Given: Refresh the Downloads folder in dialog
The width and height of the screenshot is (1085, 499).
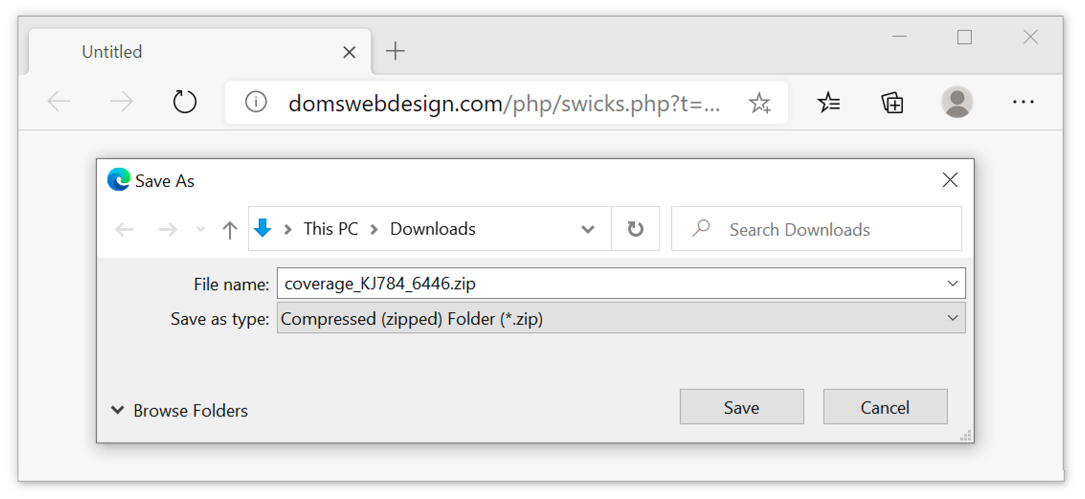Looking at the screenshot, I should click(635, 229).
